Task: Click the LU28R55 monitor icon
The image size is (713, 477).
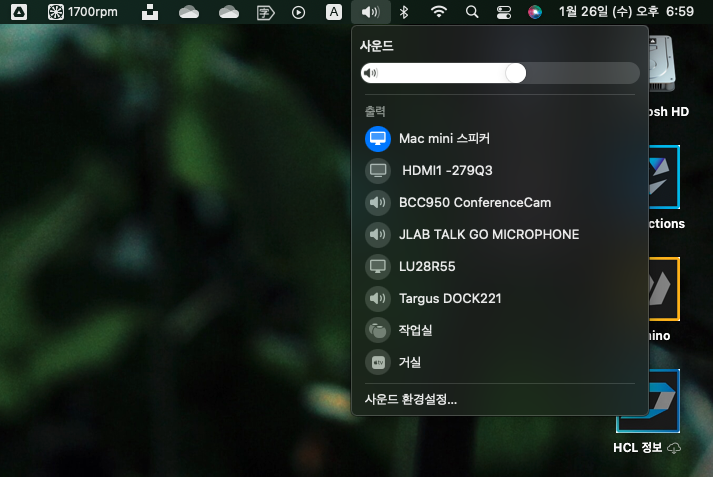Action: (378, 266)
